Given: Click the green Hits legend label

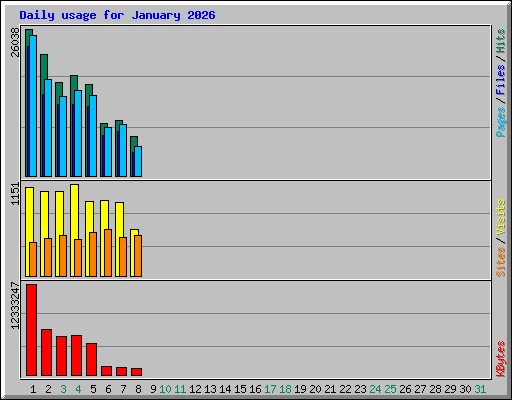Looking at the screenshot, I should pyautogui.click(x=501, y=41).
